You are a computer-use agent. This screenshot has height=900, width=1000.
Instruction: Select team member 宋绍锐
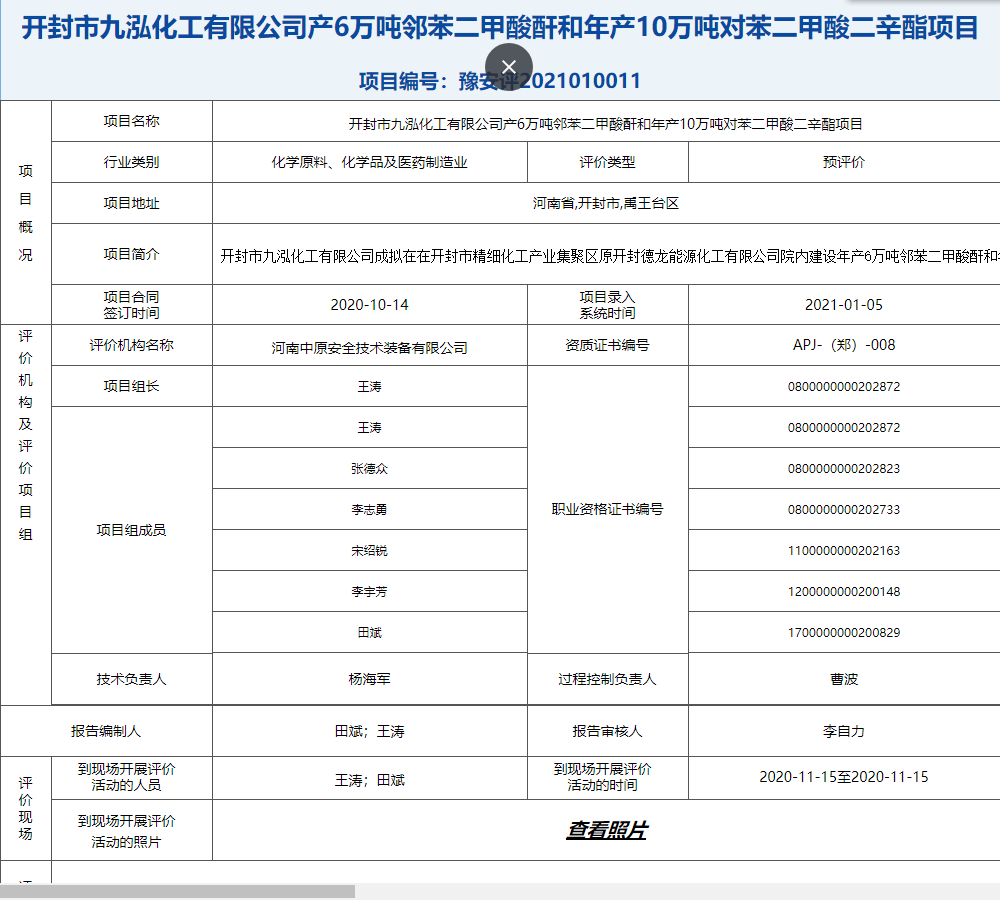(369, 550)
